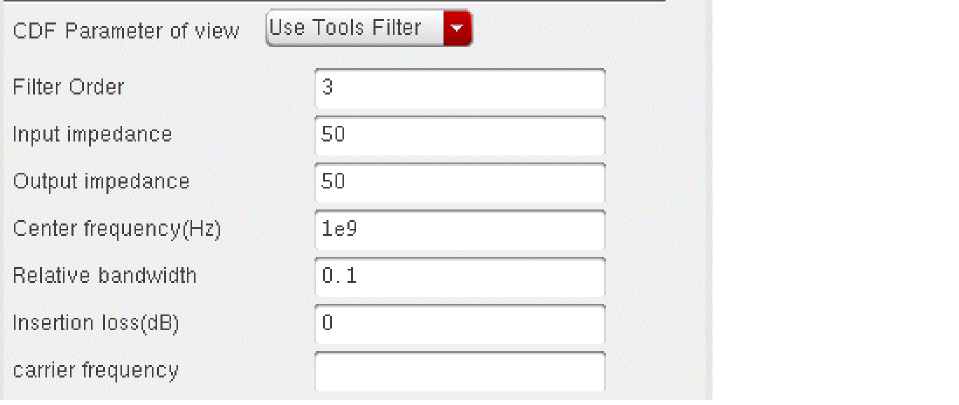The height and width of the screenshot is (405, 959).
Task: Click the horizontal separator line above the form
Action: coord(330,1)
